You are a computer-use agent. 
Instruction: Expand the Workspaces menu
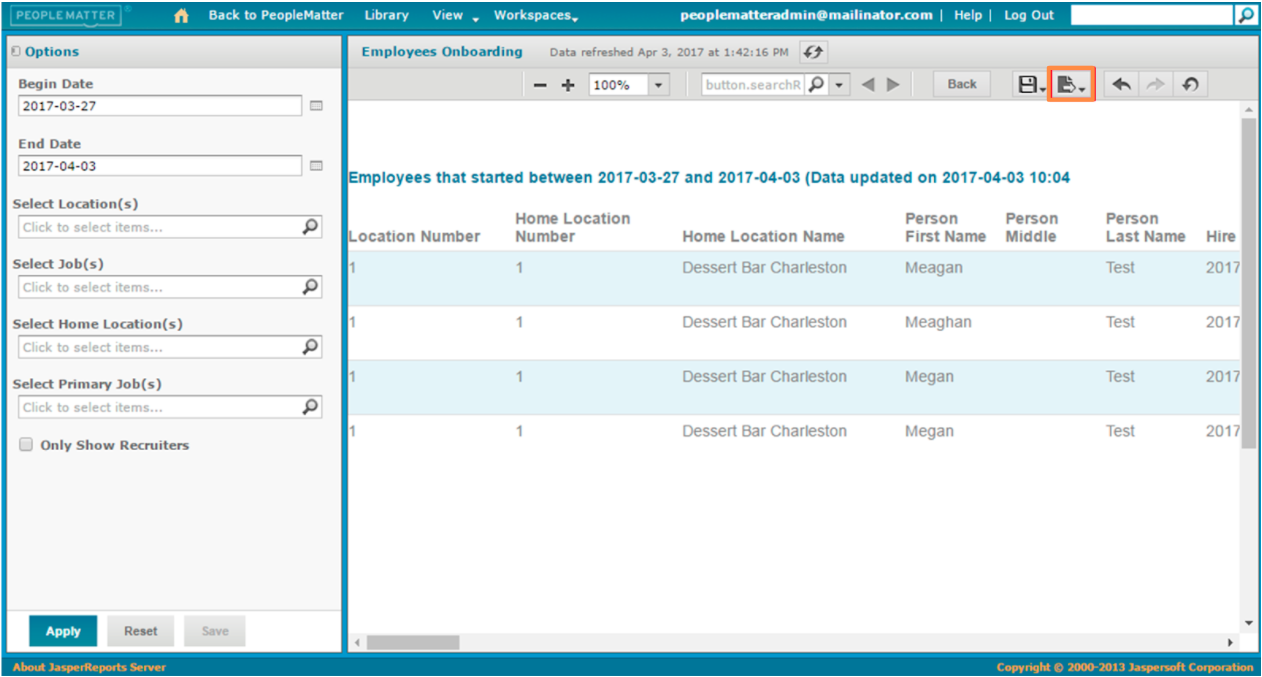point(536,16)
